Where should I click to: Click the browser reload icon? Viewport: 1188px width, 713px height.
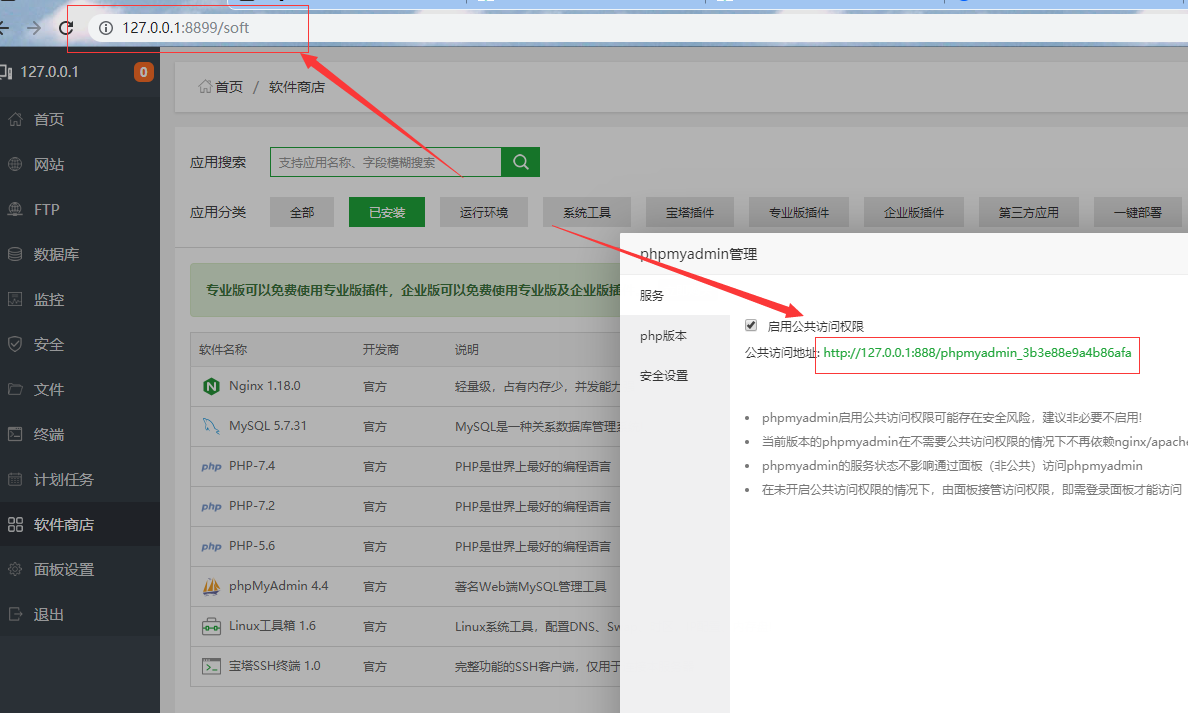tap(66, 28)
